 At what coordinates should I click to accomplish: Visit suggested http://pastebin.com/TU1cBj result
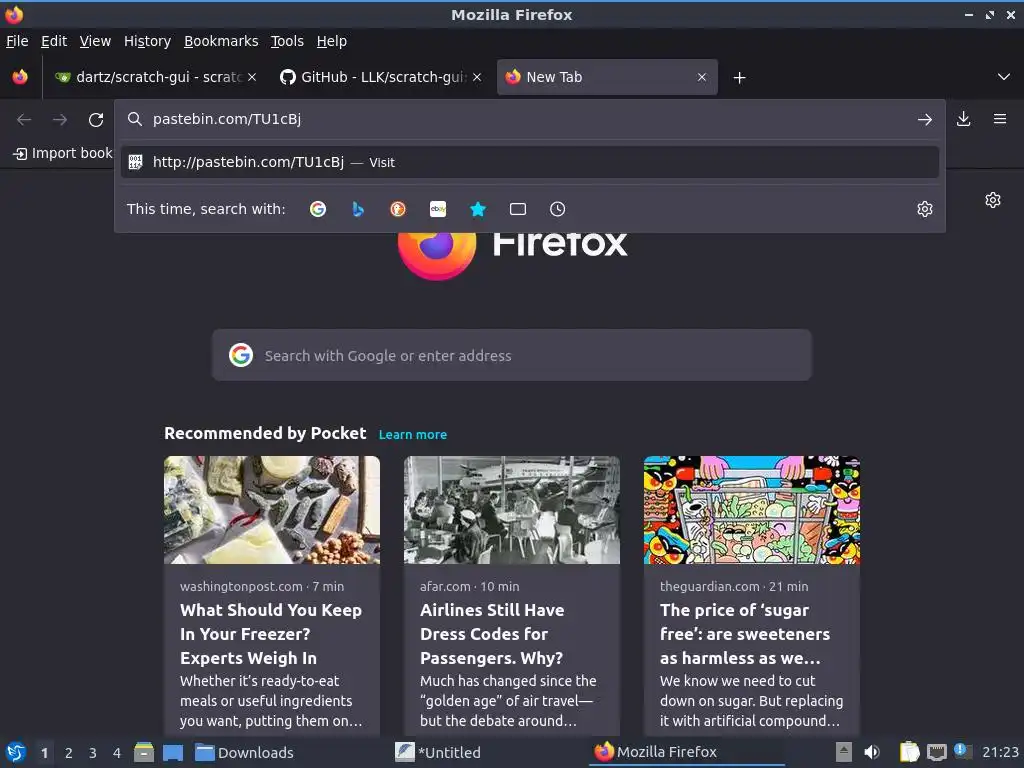(530, 162)
